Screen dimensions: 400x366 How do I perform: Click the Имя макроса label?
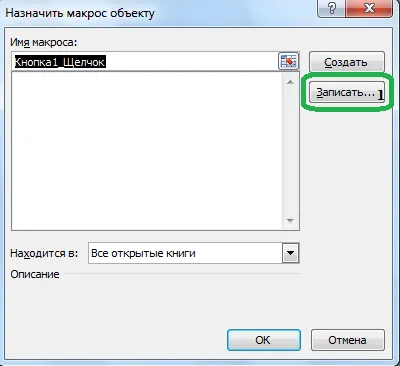(x=44, y=42)
